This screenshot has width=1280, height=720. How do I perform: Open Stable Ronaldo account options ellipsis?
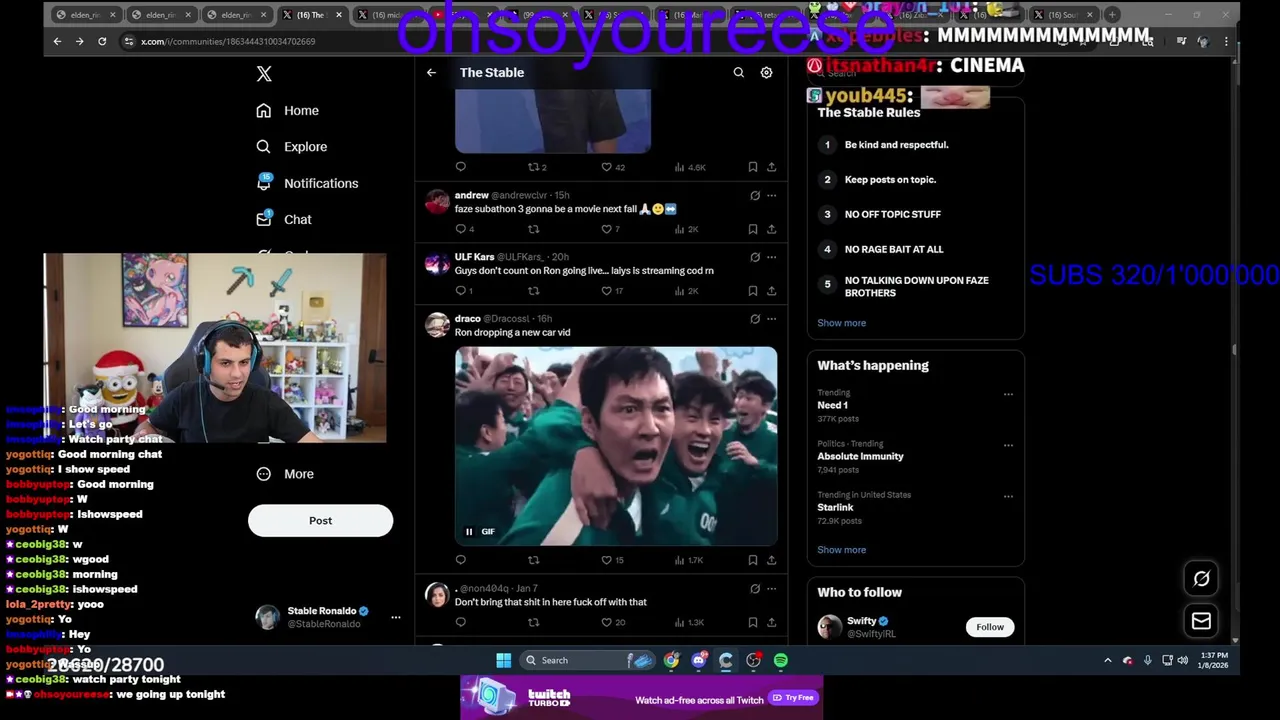(x=396, y=617)
